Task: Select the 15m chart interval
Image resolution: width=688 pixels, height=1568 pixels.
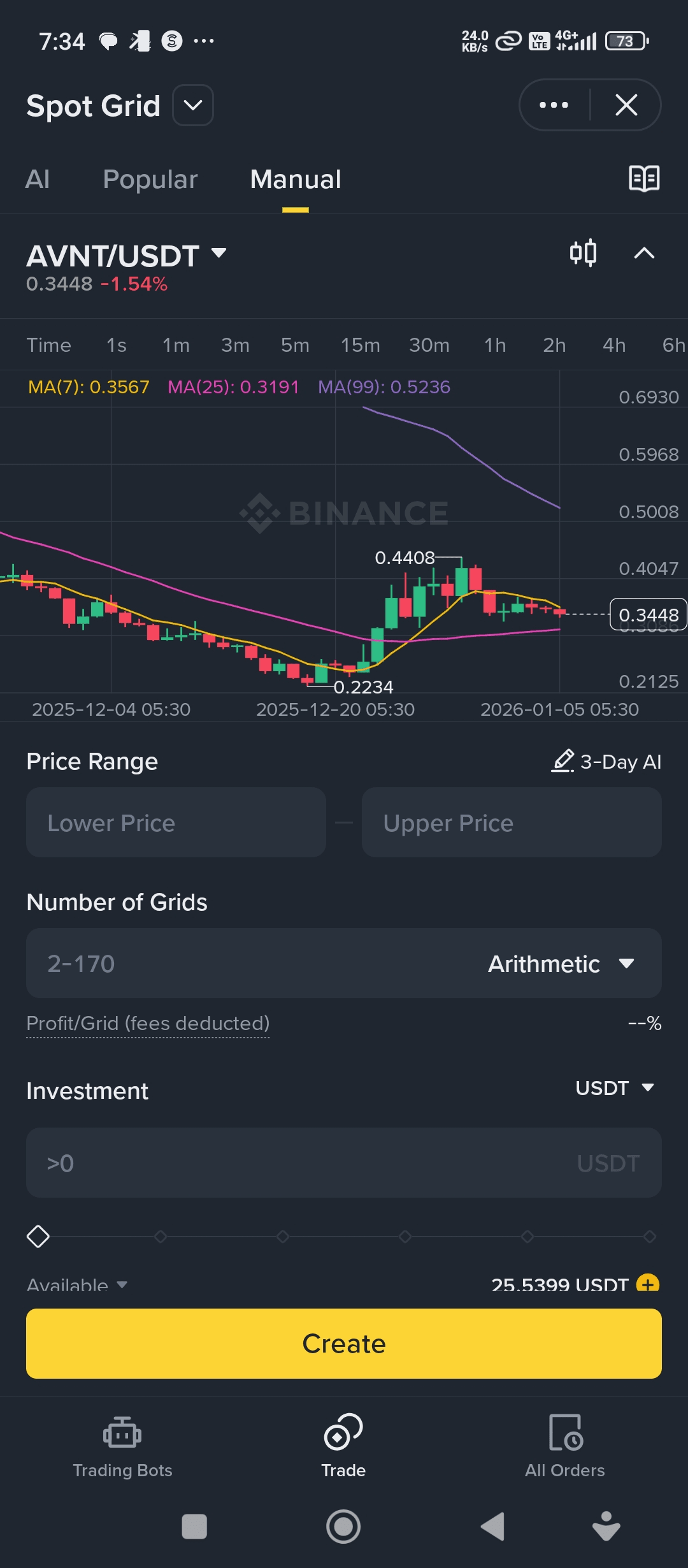Action: (360, 345)
